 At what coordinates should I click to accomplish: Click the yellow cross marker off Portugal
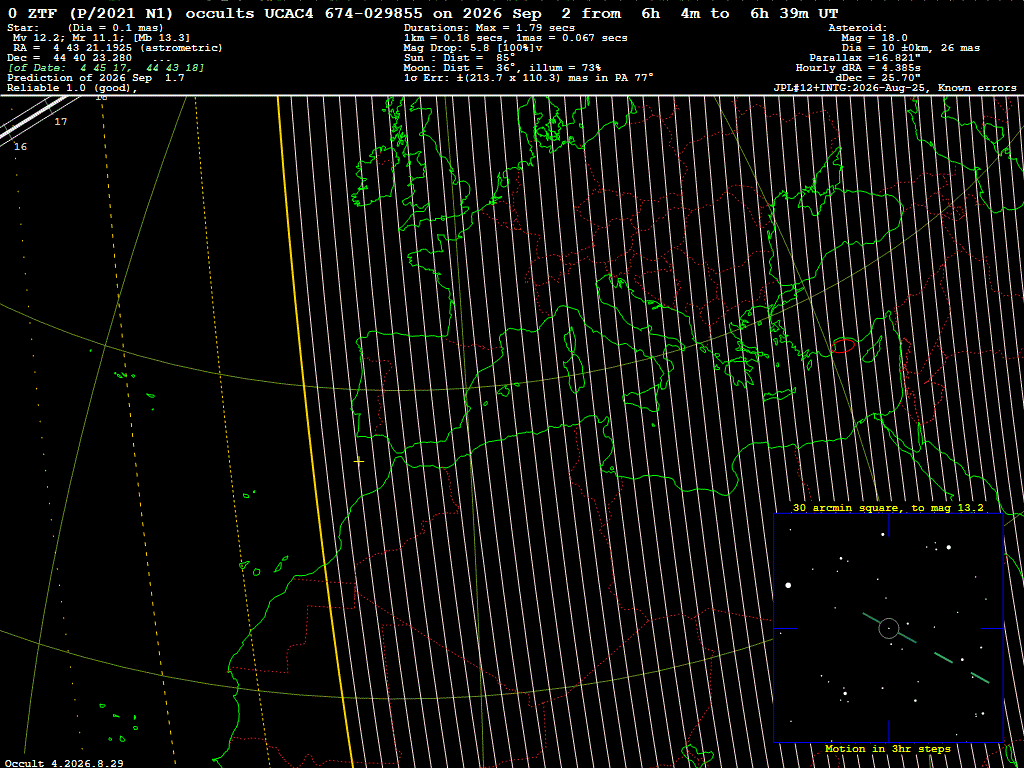point(359,461)
